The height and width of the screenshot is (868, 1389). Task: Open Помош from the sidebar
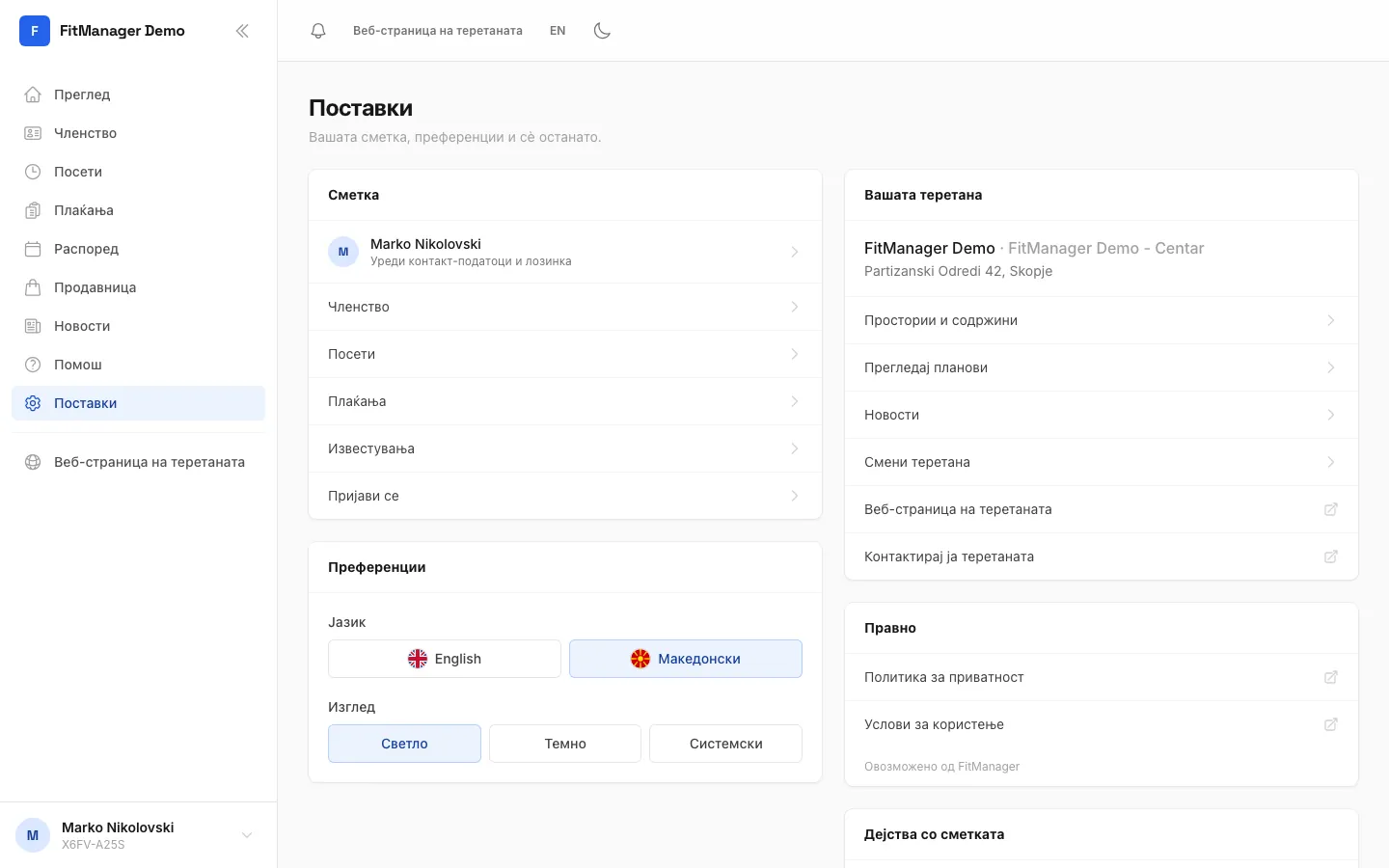(138, 365)
